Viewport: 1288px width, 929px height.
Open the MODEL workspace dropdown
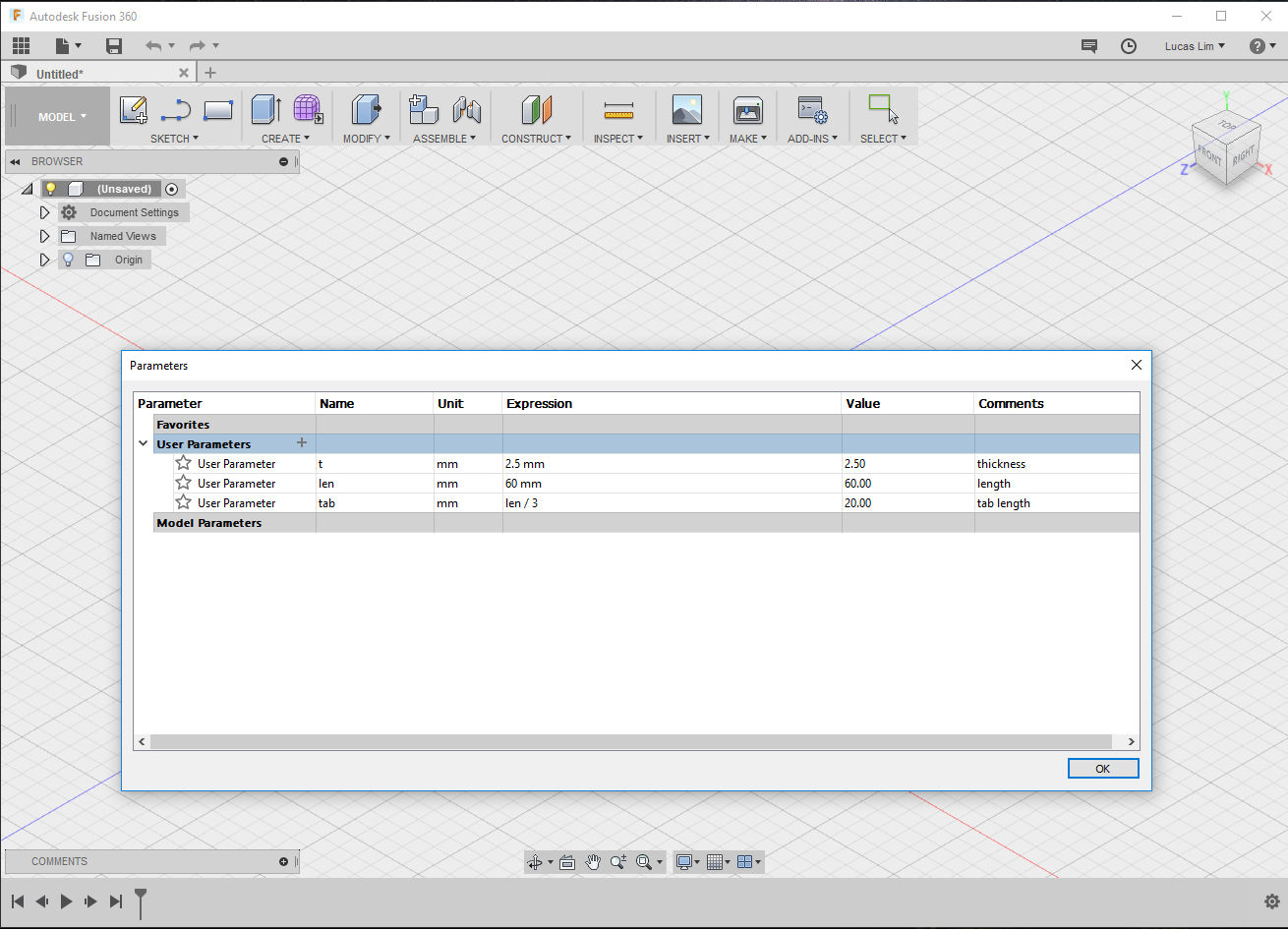tap(62, 116)
